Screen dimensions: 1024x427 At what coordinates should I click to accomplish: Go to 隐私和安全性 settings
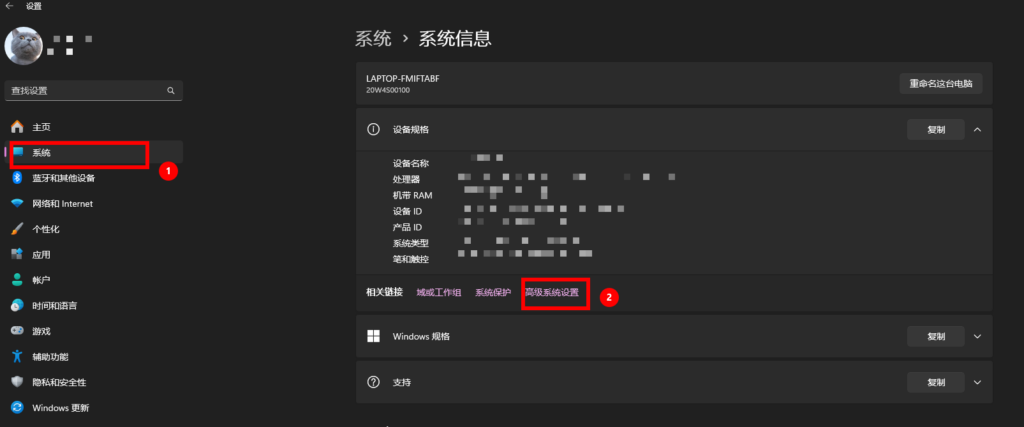click(59, 382)
